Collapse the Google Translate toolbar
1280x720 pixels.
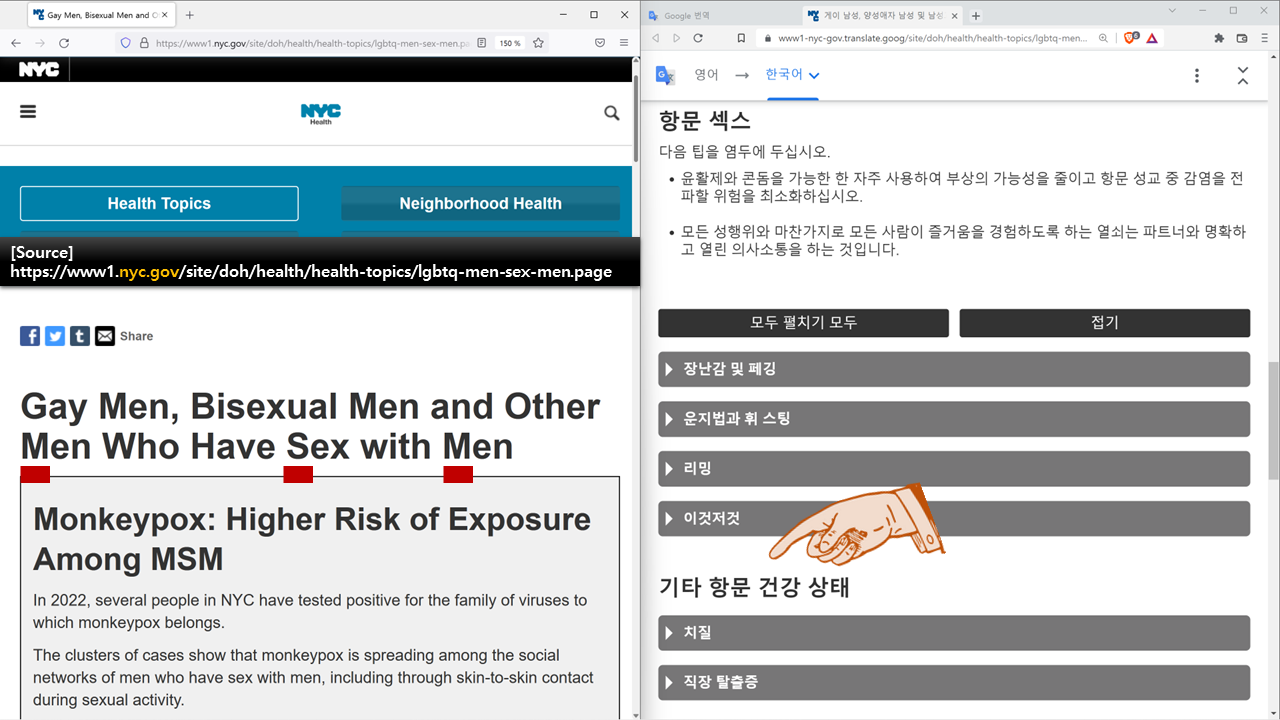[x=1243, y=75]
